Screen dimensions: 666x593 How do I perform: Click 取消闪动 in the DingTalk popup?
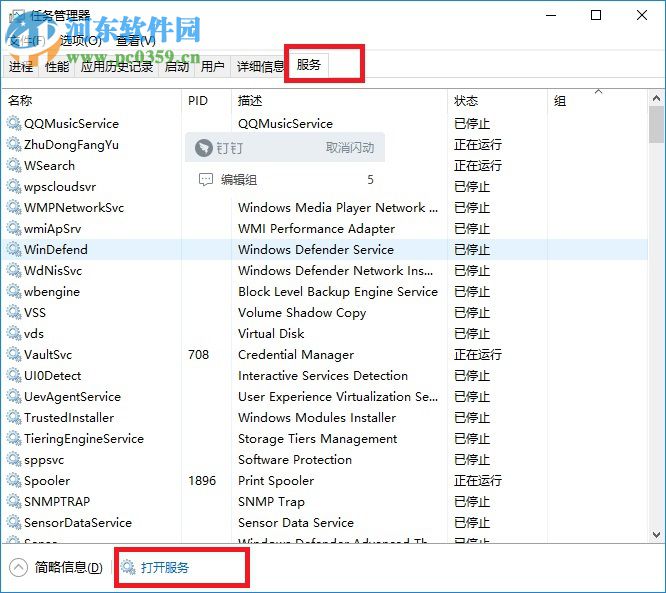coord(350,148)
